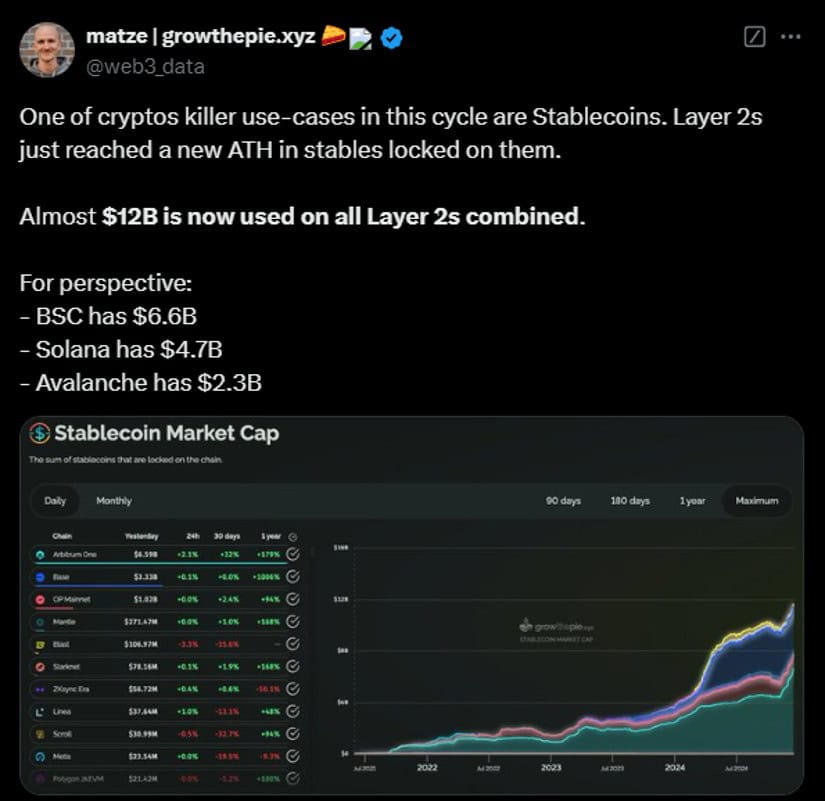Image resolution: width=825 pixels, height=801 pixels.
Task: Choose the 180 days timespan
Action: tap(630, 500)
